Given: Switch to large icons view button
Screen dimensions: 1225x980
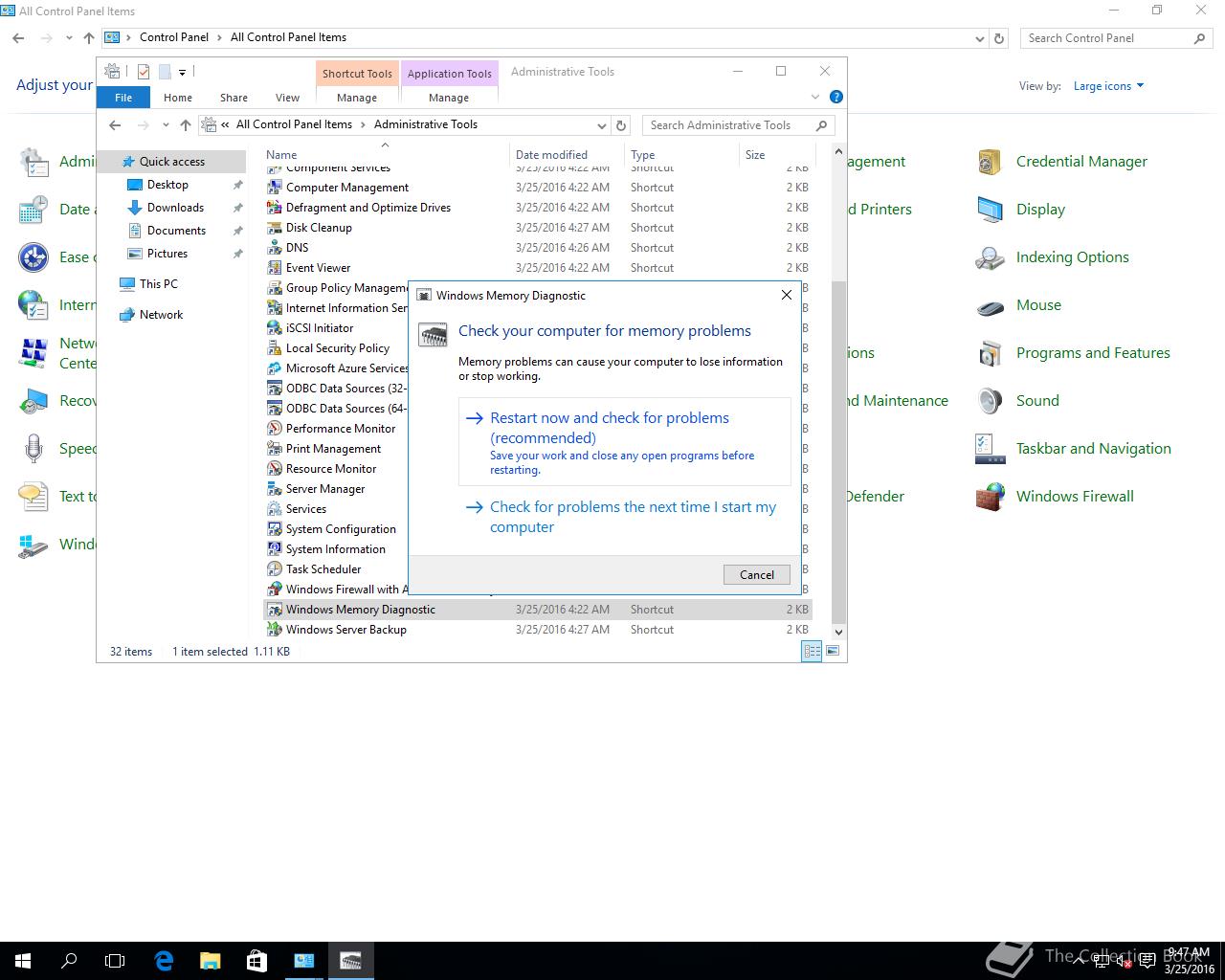Looking at the screenshot, I should 833,652.
